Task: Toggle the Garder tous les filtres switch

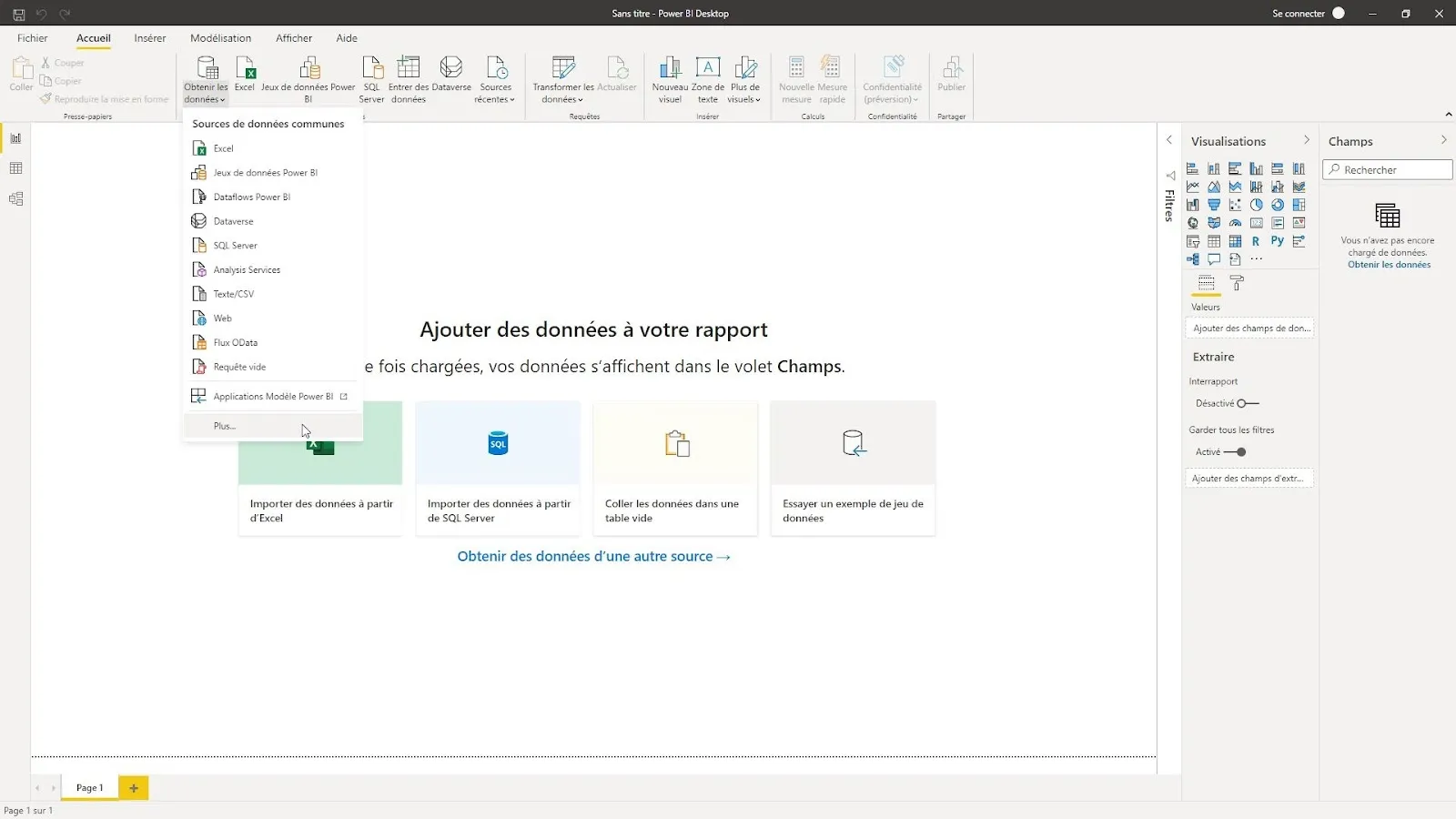Action: (1235, 451)
